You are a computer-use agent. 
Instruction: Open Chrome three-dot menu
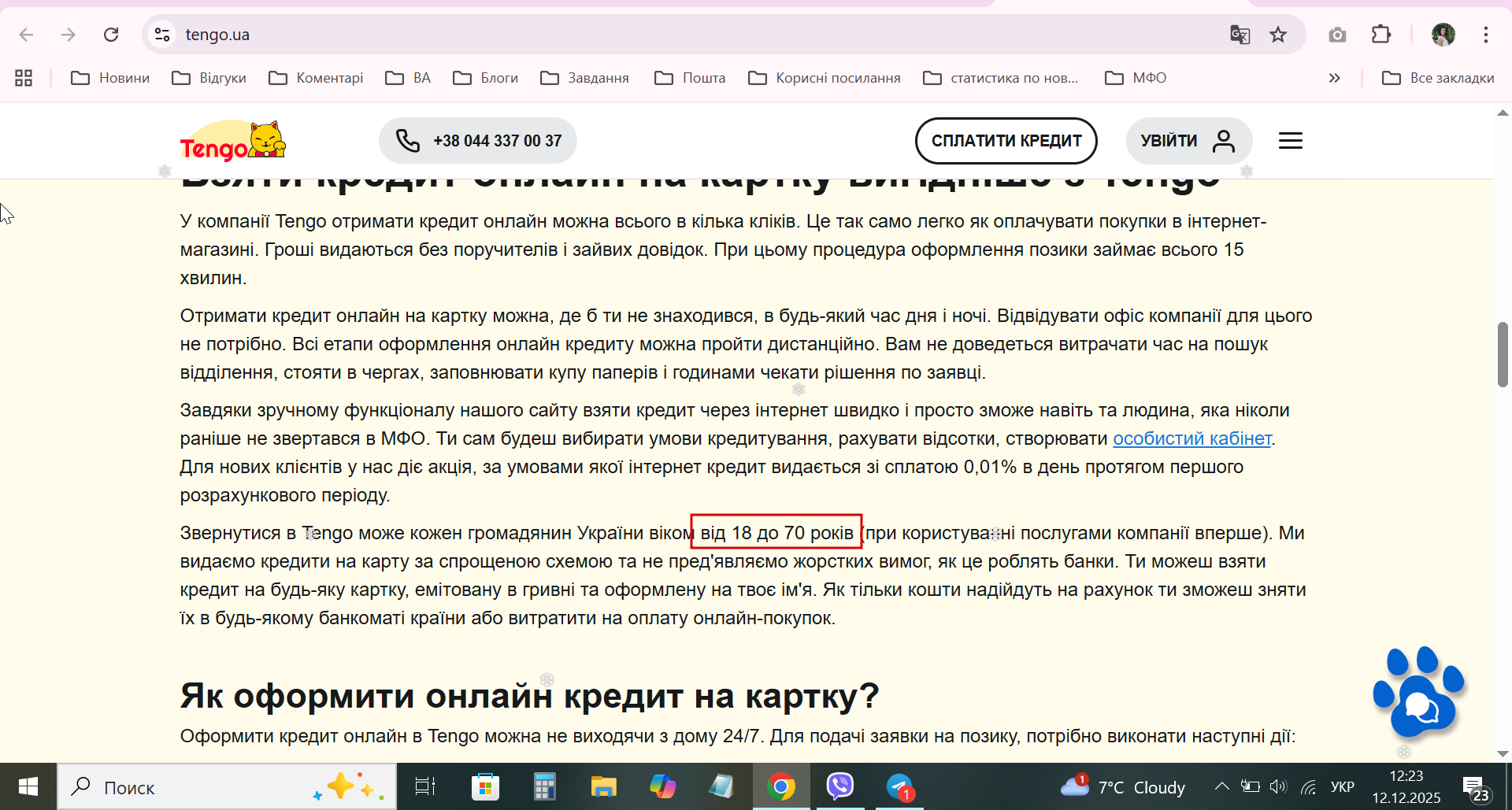point(1486,35)
